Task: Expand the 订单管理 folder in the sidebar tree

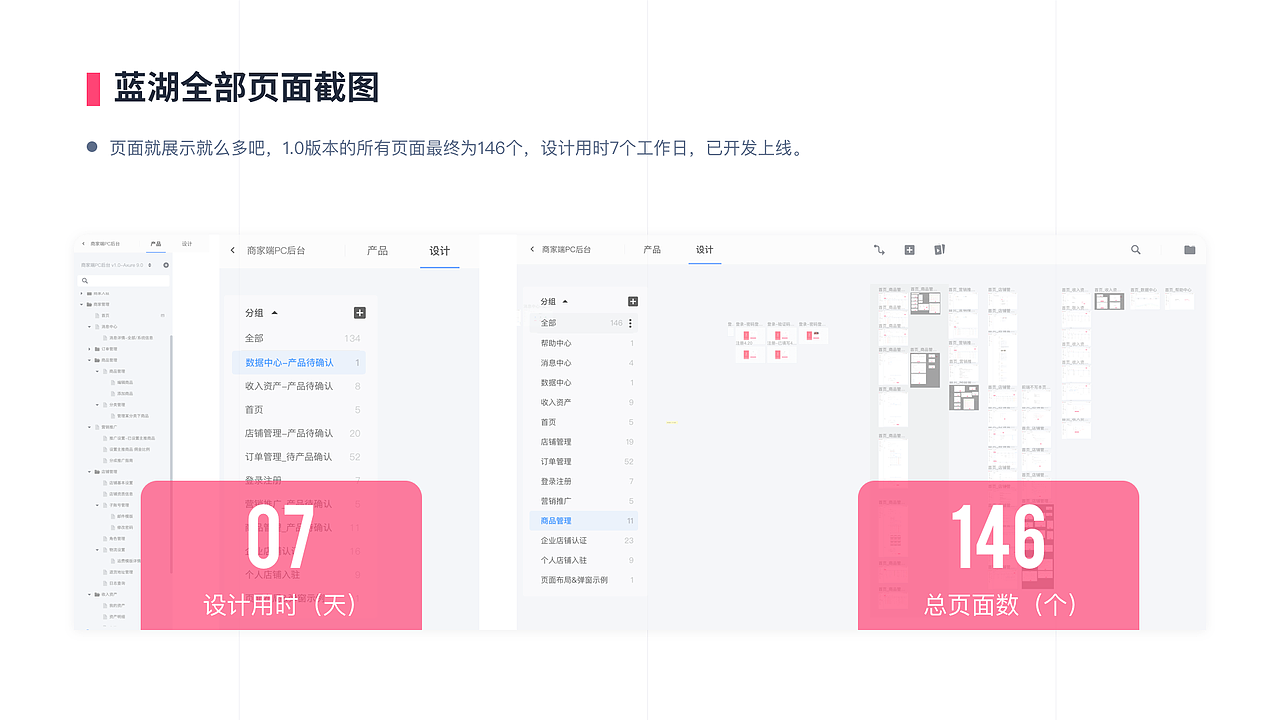Action: click(89, 349)
